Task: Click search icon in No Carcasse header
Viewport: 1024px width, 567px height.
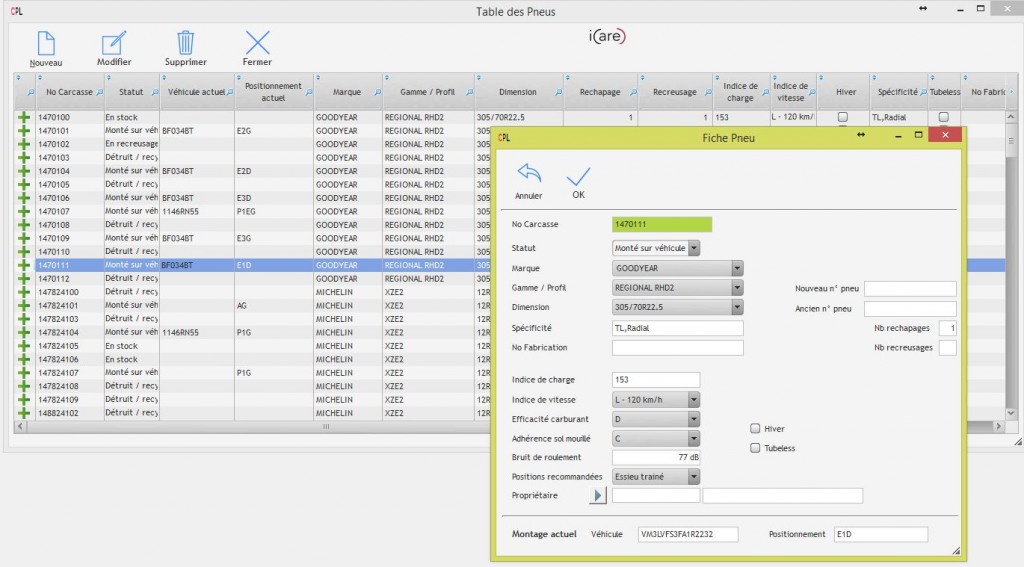Action: tap(100, 93)
